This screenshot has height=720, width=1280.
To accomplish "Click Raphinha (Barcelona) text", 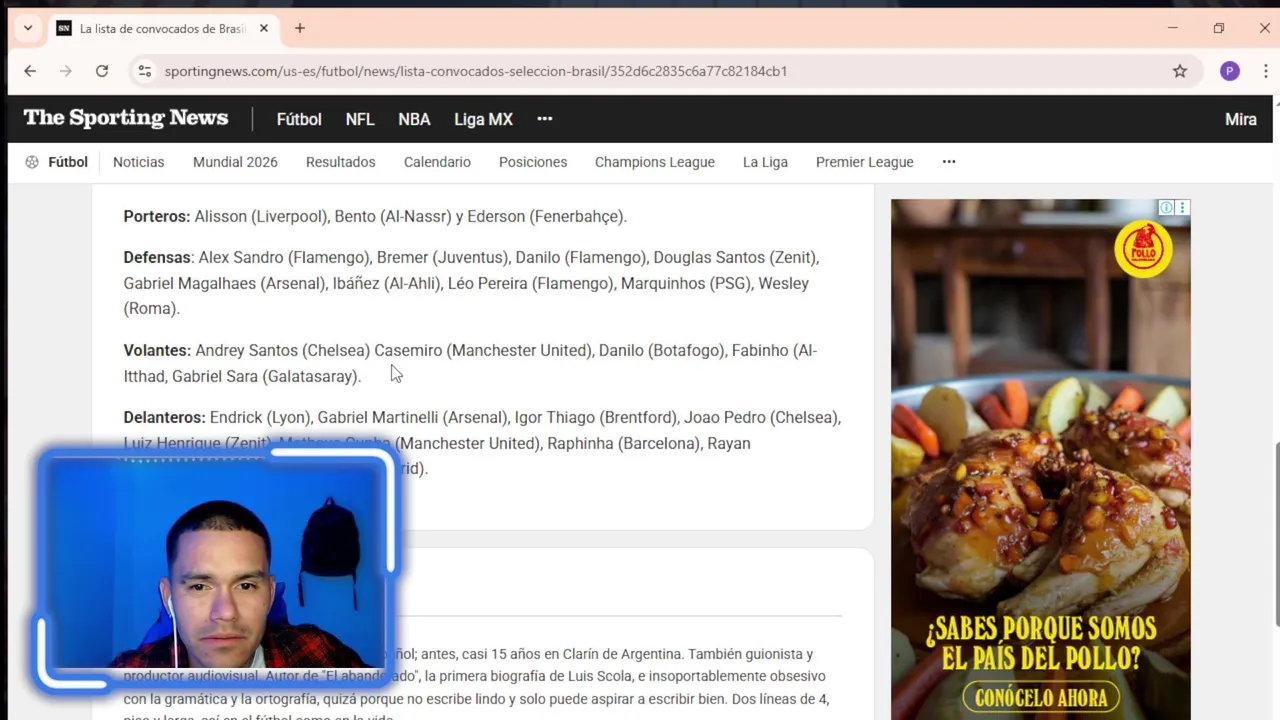I will point(622,443).
